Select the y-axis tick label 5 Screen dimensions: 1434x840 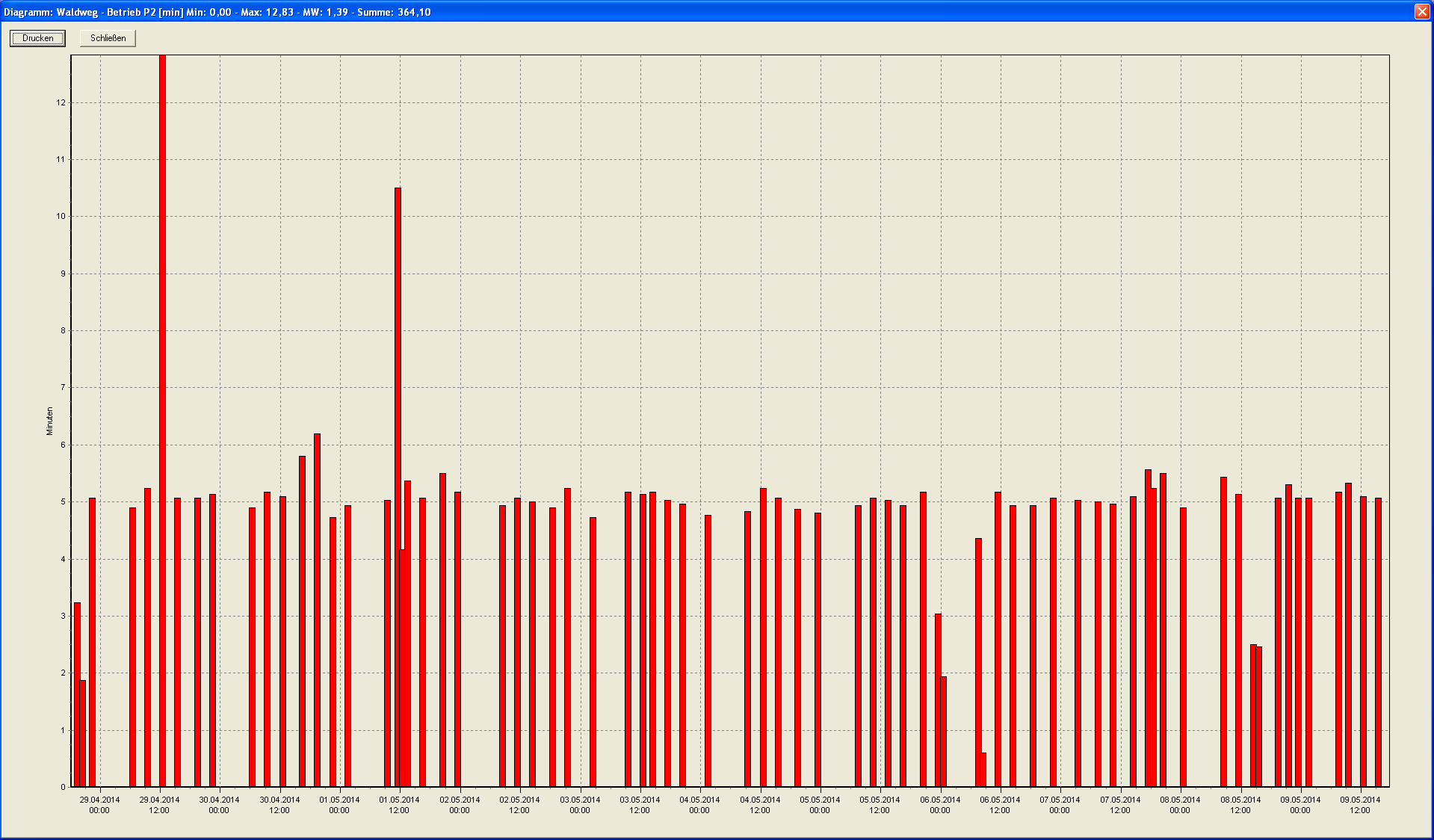point(63,502)
